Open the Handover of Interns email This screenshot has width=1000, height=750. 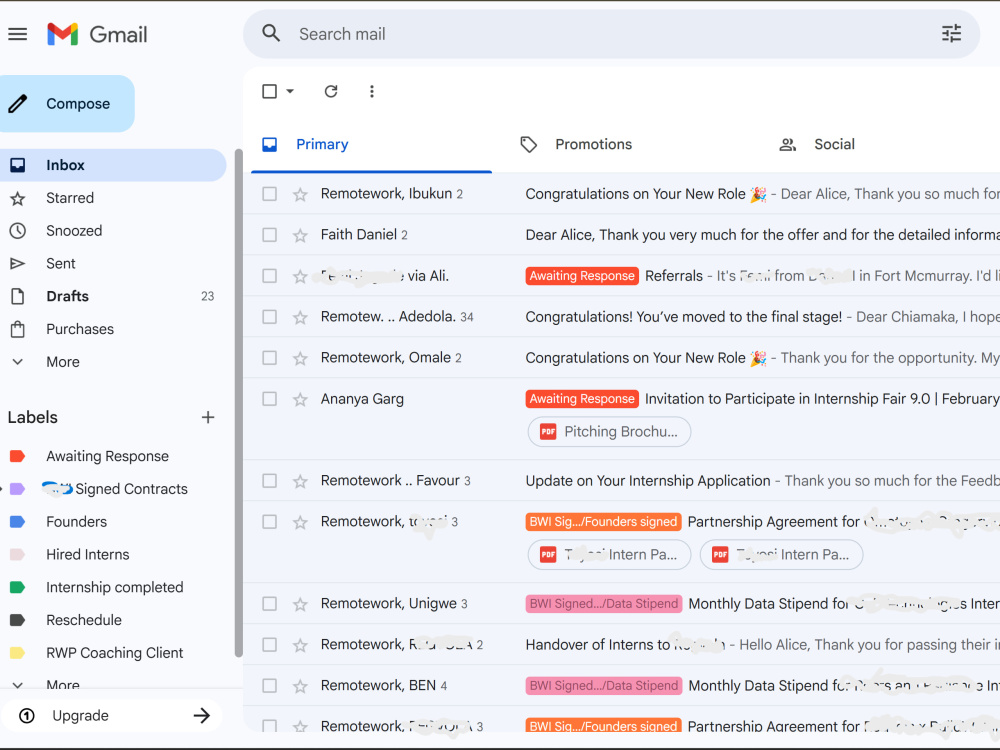click(x=622, y=645)
